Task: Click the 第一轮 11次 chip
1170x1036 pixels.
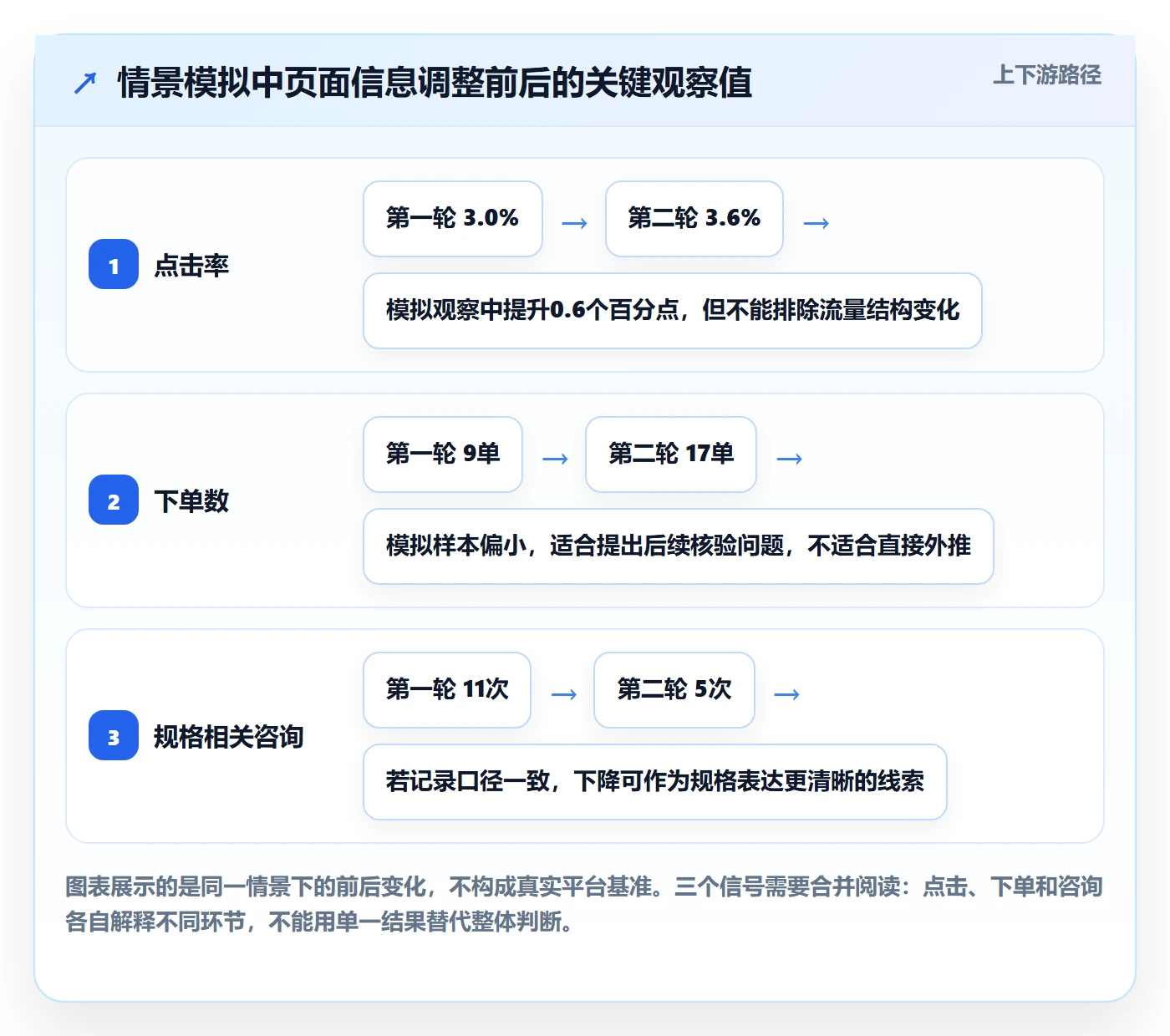Action: click(x=447, y=690)
